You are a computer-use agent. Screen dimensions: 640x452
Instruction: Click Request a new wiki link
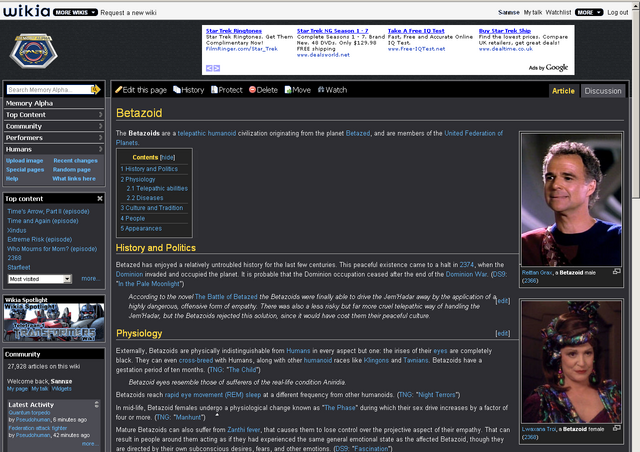(129, 13)
